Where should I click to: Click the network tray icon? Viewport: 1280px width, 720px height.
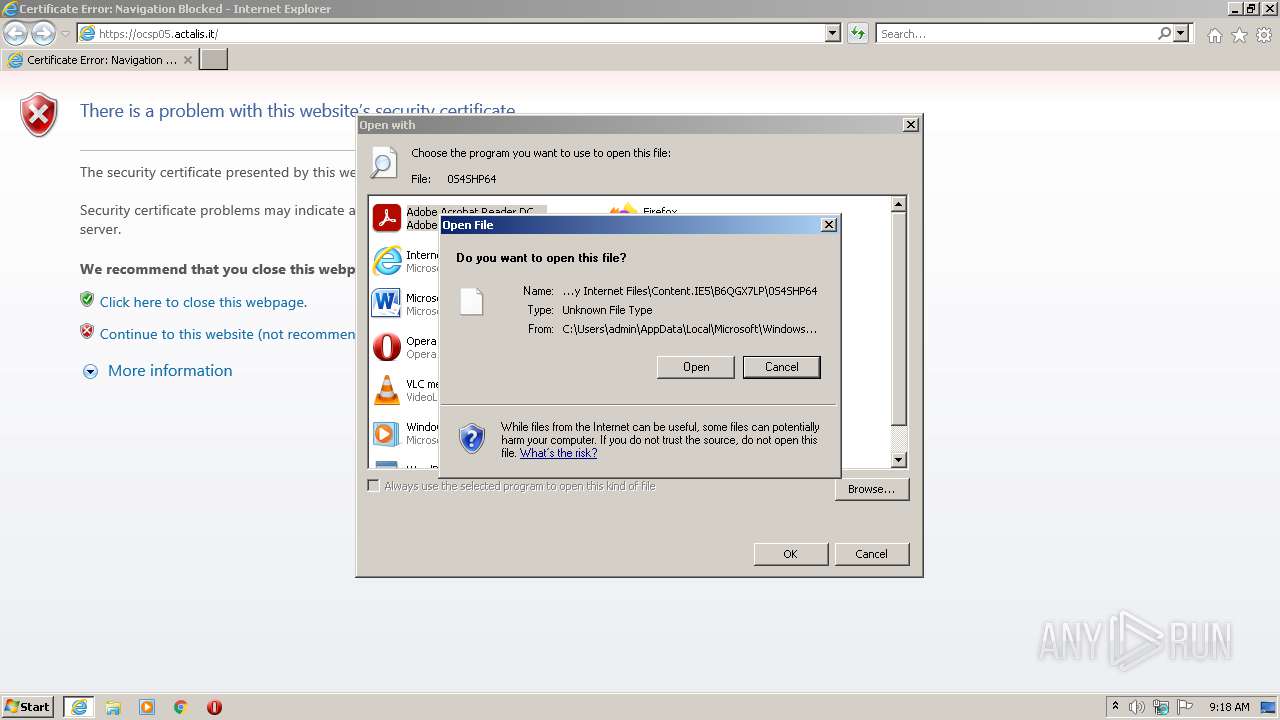[1161, 707]
